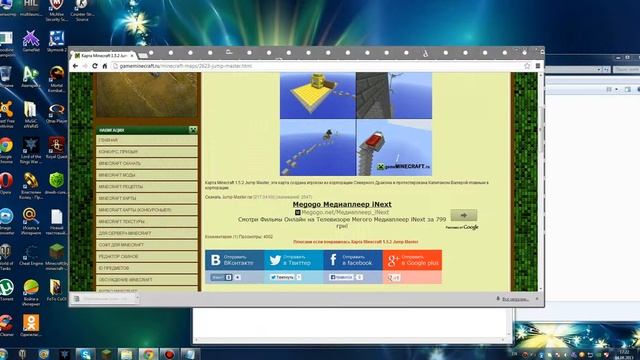
Task: Open the Mortal Kombat desktop shortcut
Action: (56, 79)
